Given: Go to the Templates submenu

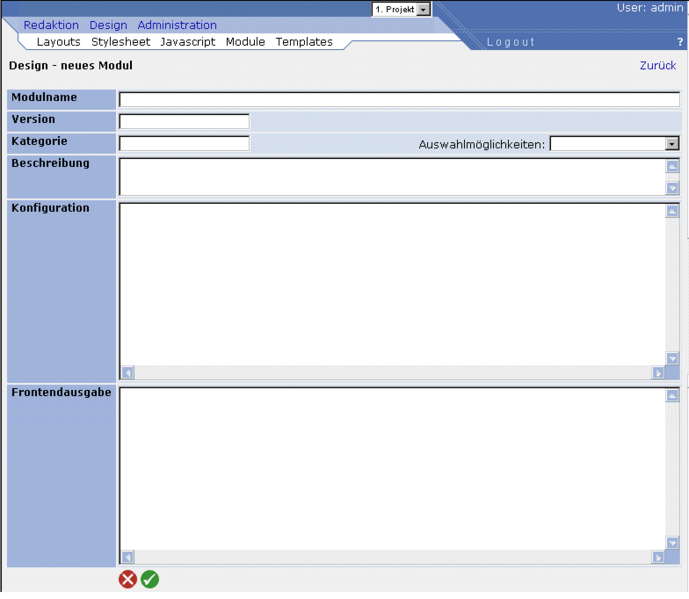Looking at the screenshot, I should click(x=304, y=42).
